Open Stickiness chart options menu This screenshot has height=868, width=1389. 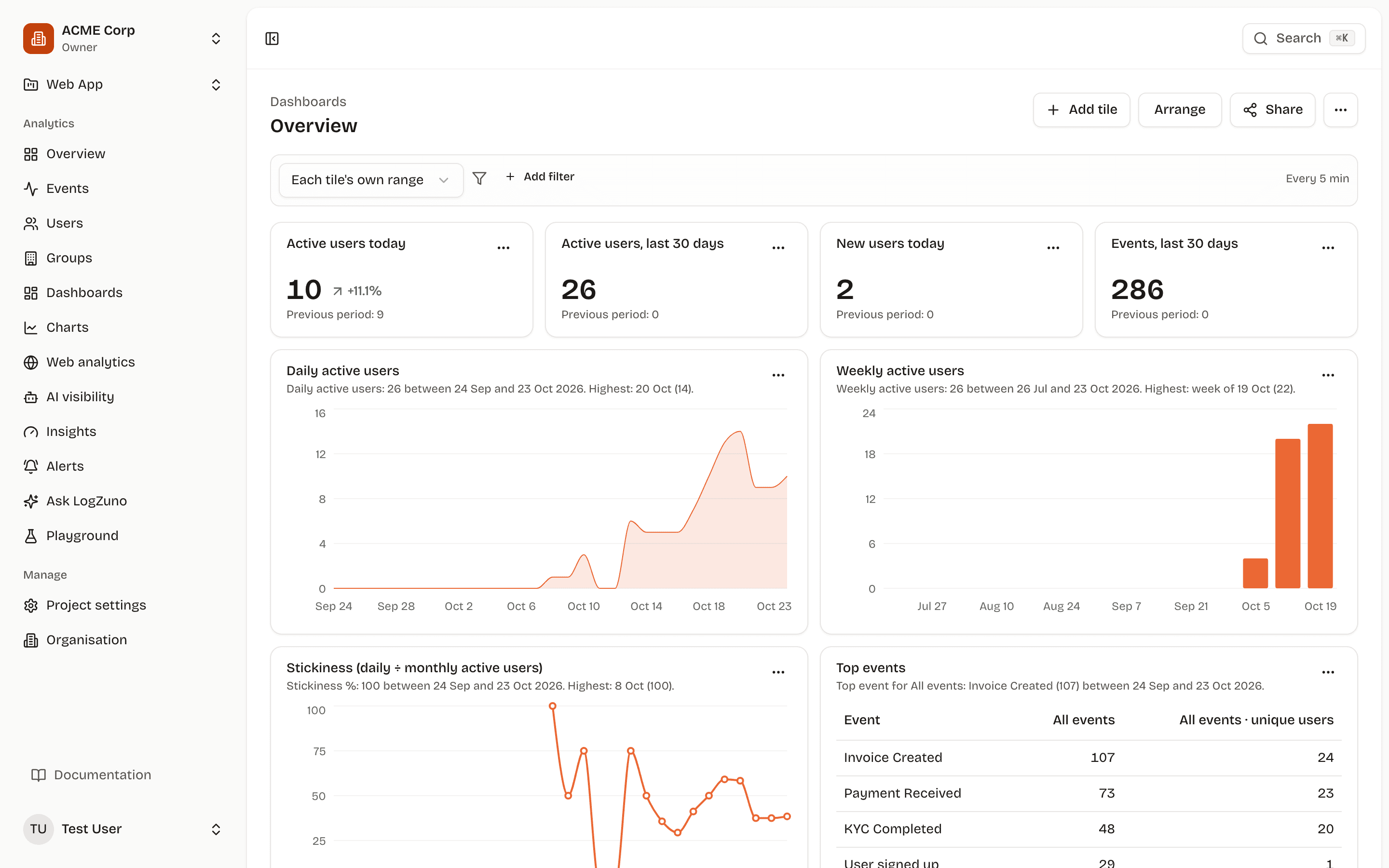pyautogui.click(x=778, y=672)
